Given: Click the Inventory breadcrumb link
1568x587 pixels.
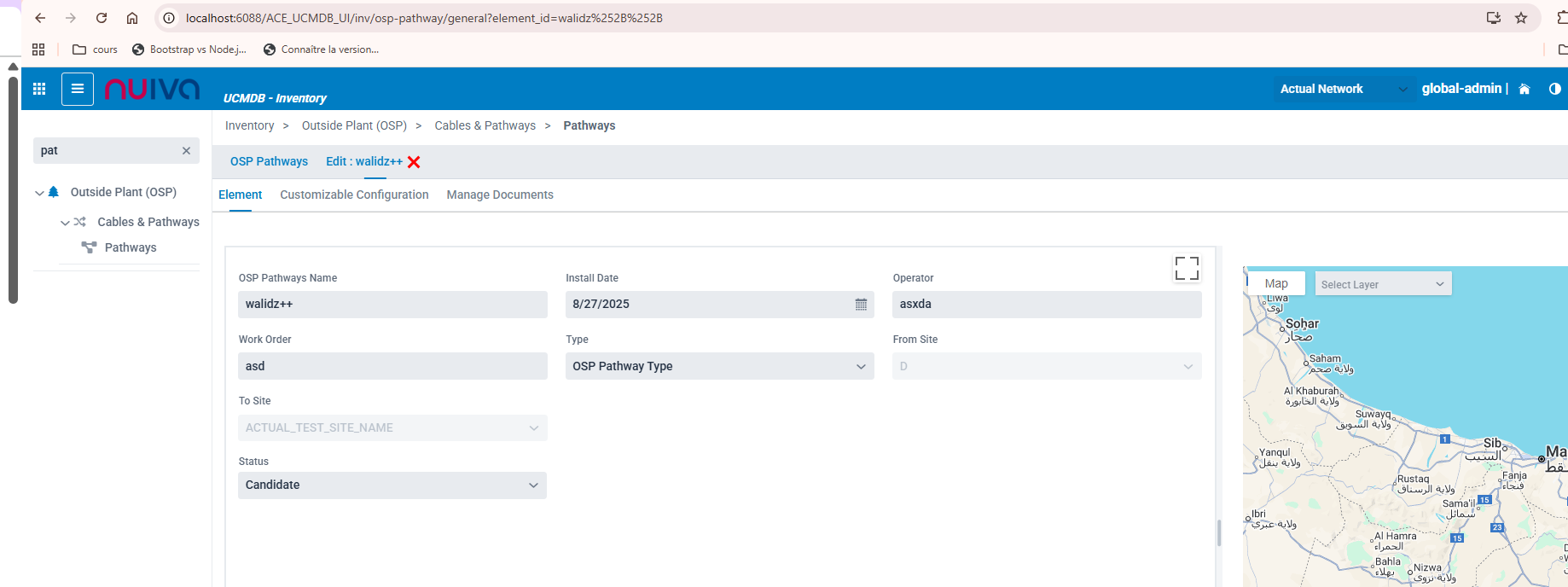Looking at the screenshot, I should pos(249,125).
